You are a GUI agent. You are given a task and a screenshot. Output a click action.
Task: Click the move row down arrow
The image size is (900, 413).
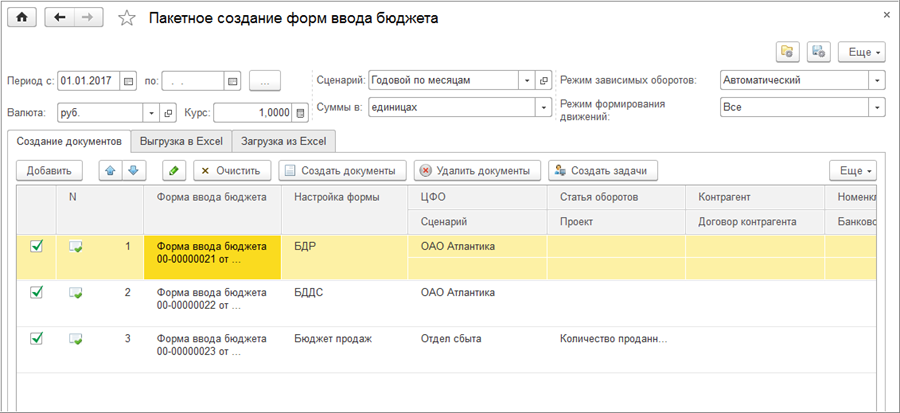pyautogui.click(x=134, y=171)
